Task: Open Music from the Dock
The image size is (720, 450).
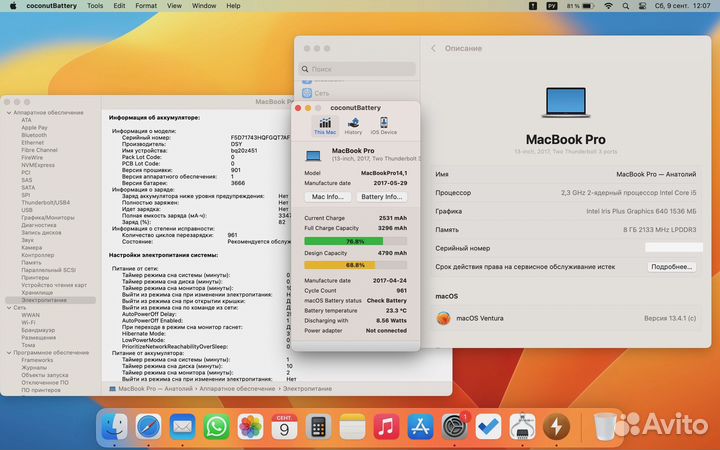Action: [x=386, y=427]
